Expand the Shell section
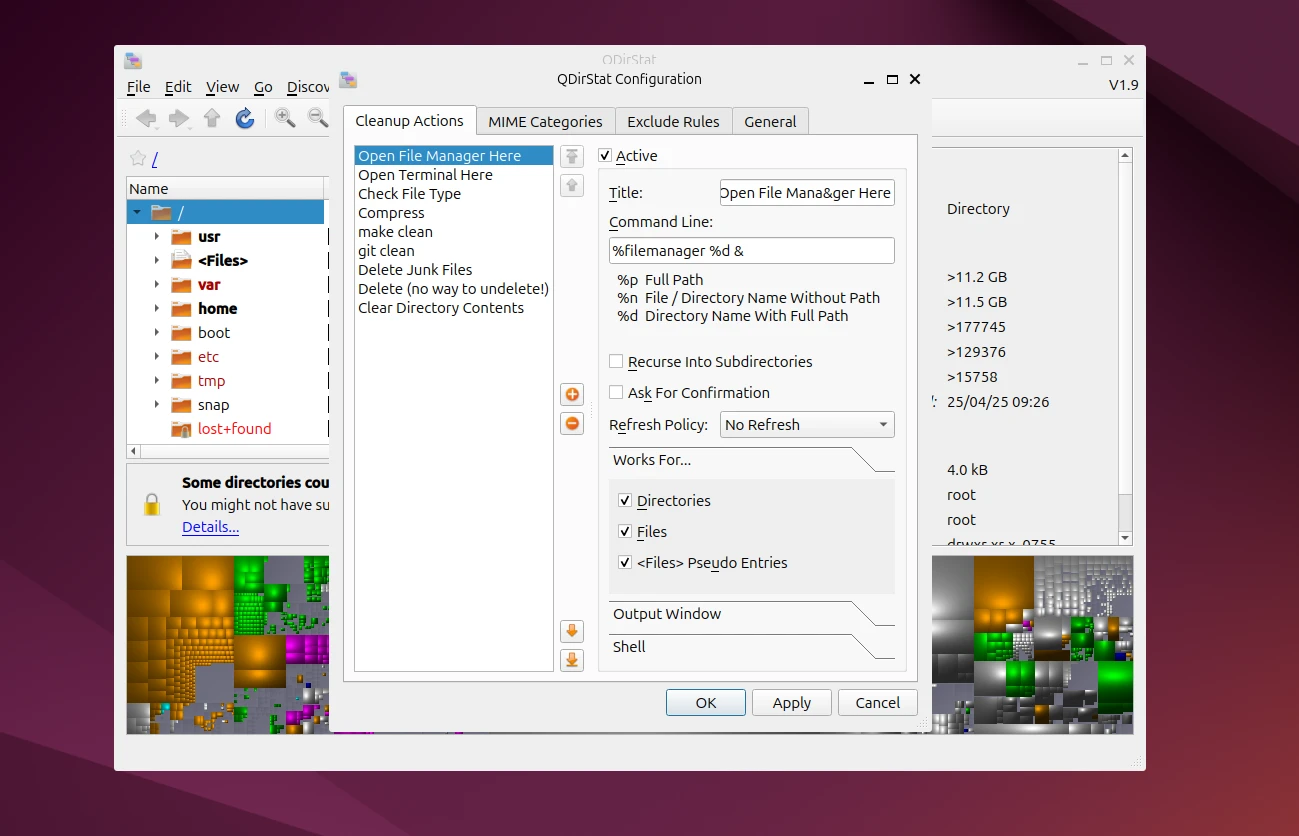 [752, 647]
